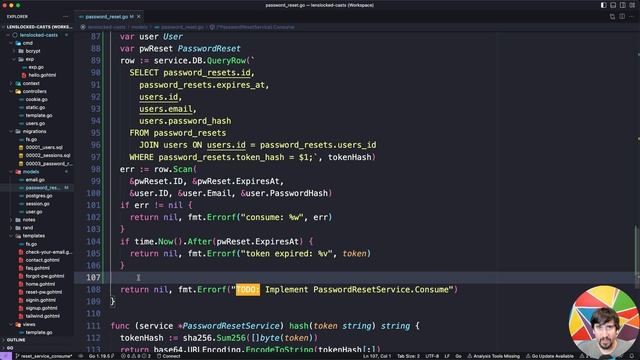The height and width of the screenshot is (360, 640).
Task: Open exp.go file
Action: pyautogui.click(x=36, y=67)
